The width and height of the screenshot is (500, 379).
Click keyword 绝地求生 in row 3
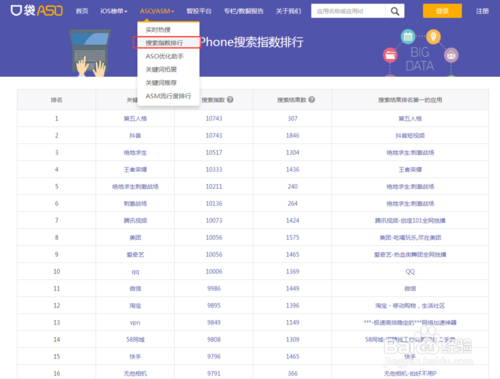point(135,152)
